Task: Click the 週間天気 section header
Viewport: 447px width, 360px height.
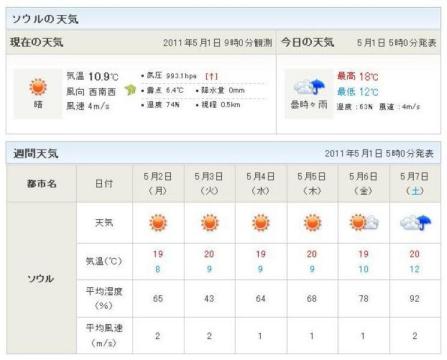Action: coord(36,154)
